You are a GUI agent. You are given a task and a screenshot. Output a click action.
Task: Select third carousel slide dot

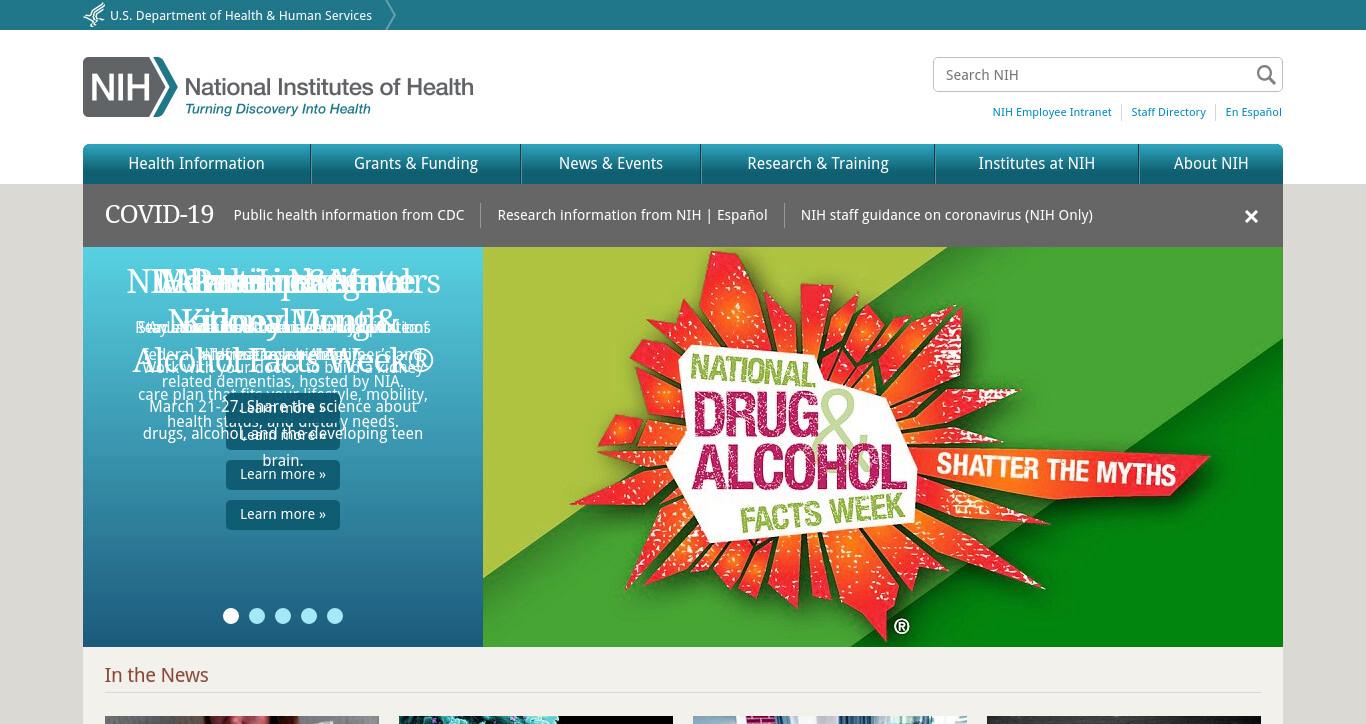click(x=283, y=616)
